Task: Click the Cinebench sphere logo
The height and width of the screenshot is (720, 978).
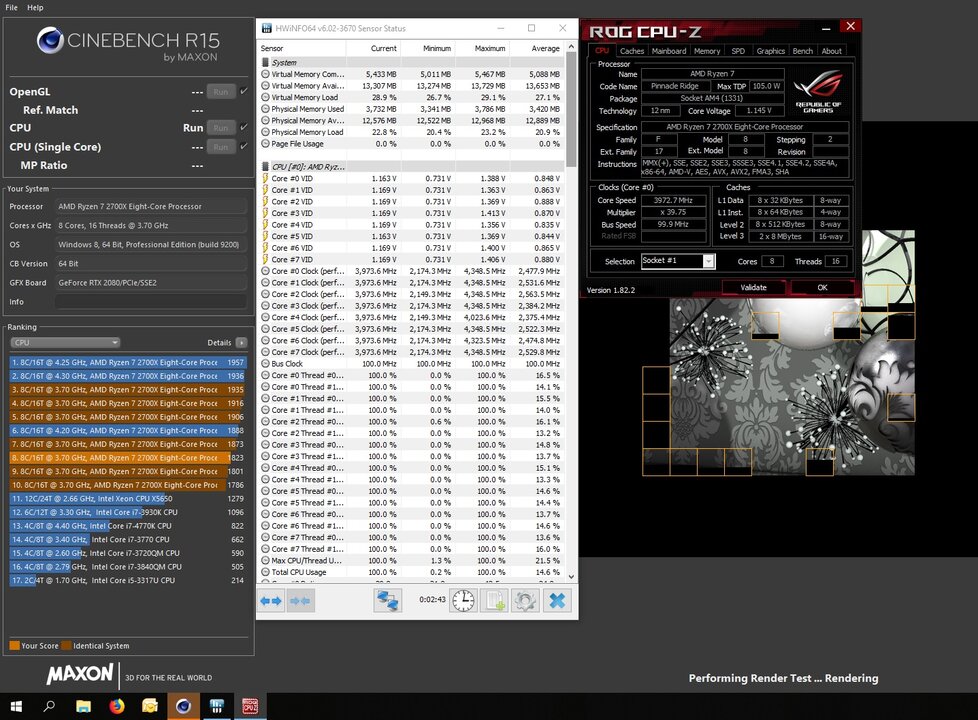Action: [x=50, y=41]
